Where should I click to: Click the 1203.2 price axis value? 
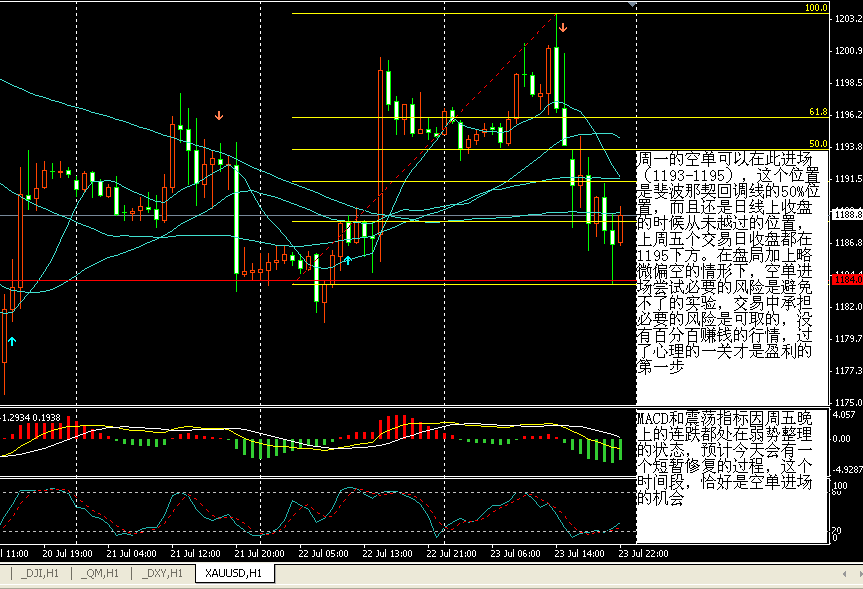coord(848,19)
